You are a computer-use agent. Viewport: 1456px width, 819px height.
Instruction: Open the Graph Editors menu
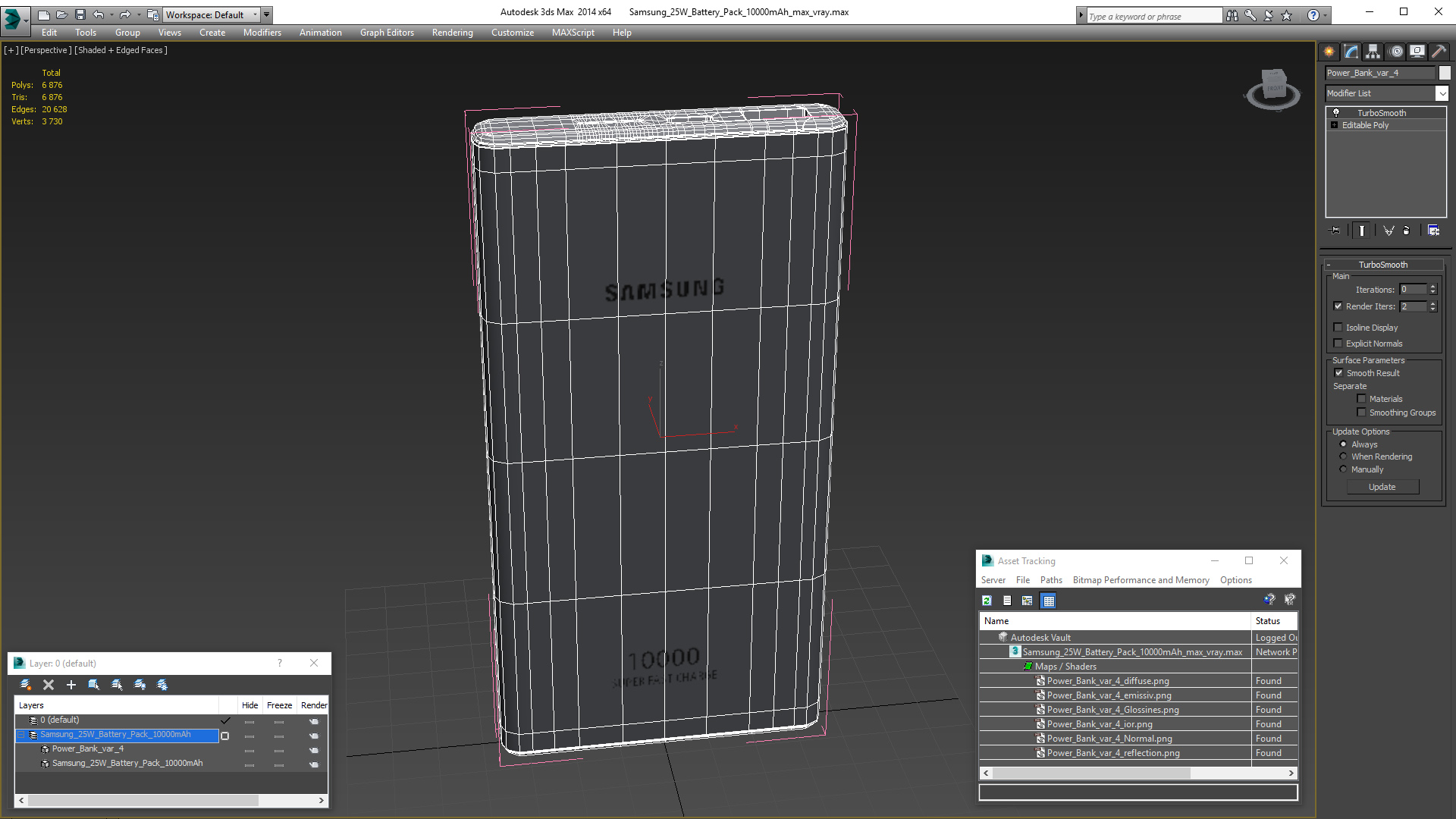coord(387,33)
